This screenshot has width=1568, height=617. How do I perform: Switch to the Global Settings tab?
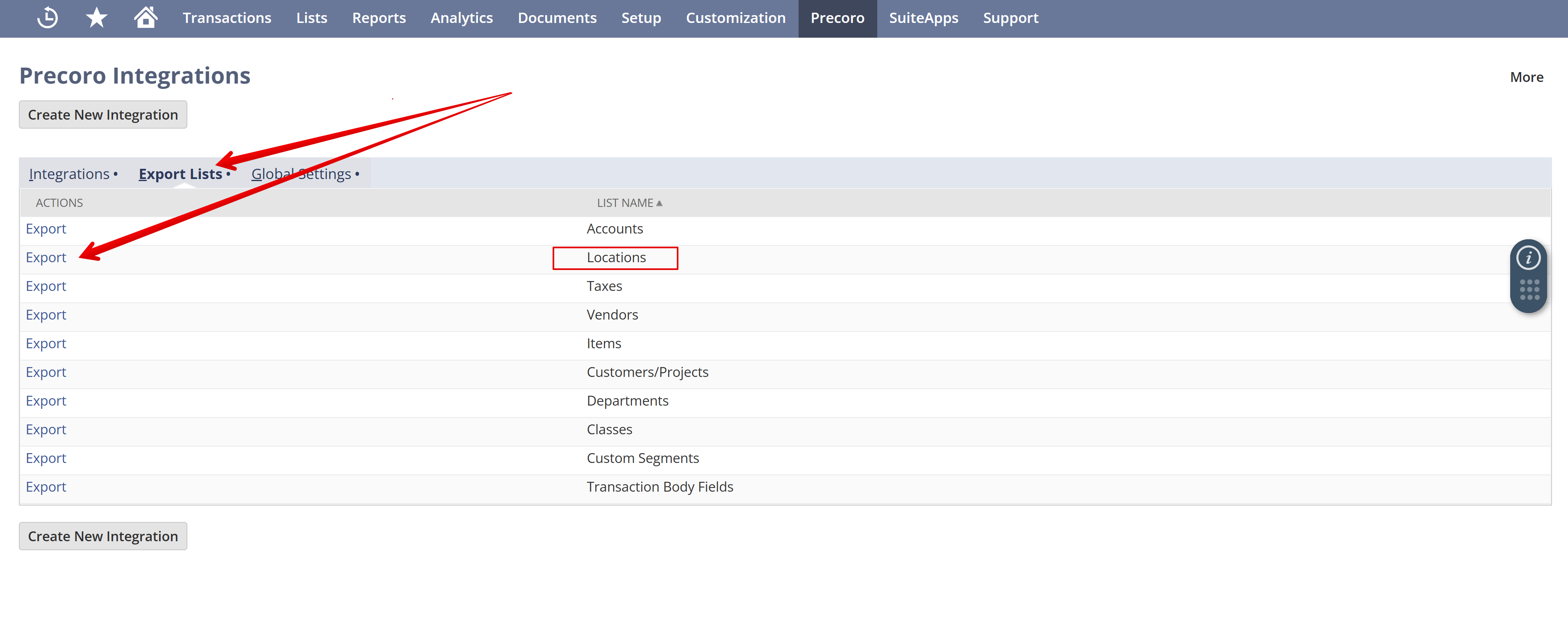click(301, 174)
